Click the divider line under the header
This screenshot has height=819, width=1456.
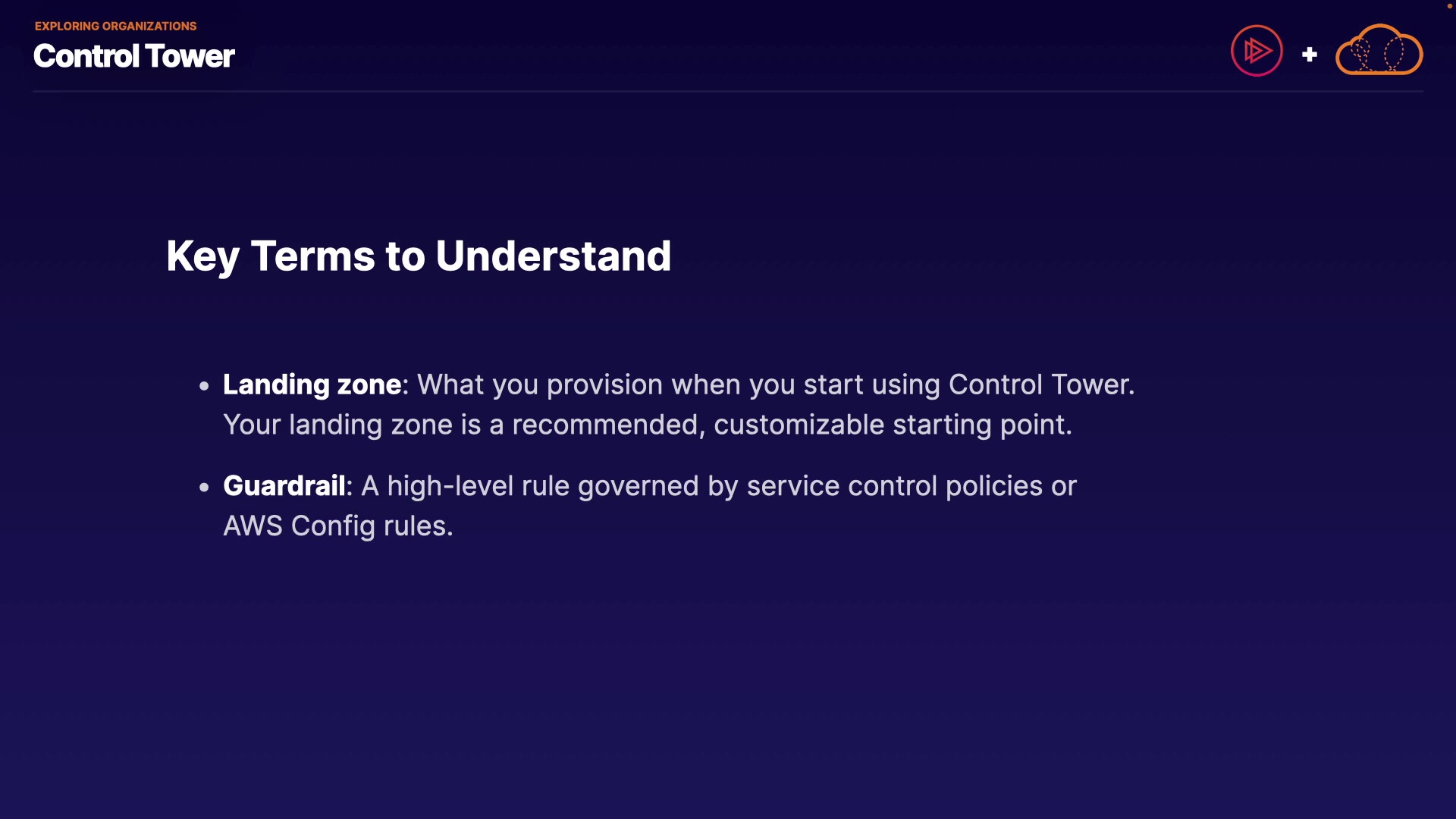point(728,92)
